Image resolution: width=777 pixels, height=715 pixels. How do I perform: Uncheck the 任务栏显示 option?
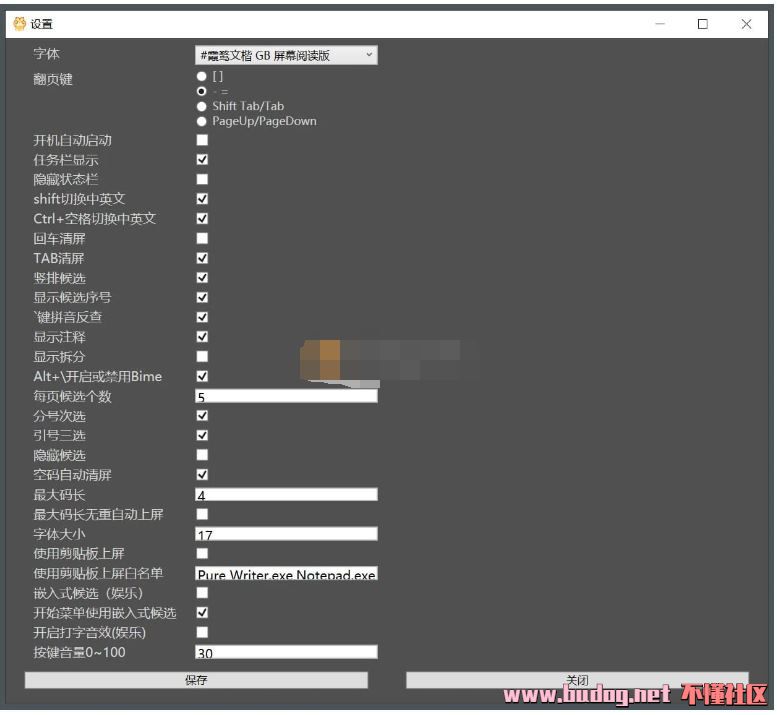point(202,160)
